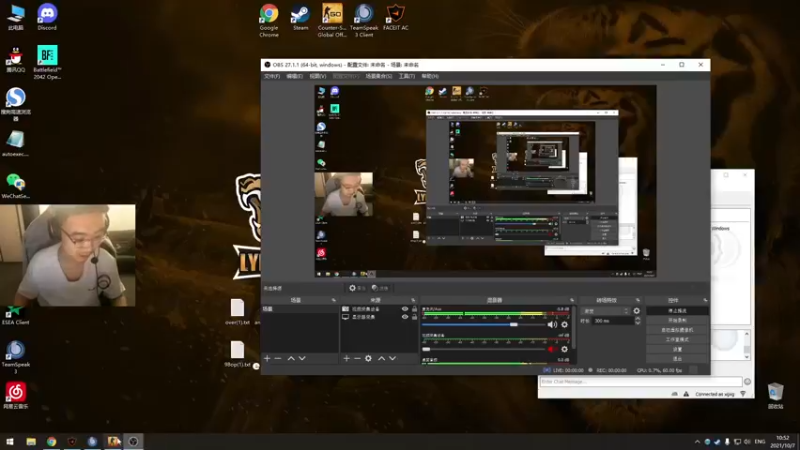Open TeamSpeak 3 Client shortcut at top
The image size is (800, 450).
(364, 20)
